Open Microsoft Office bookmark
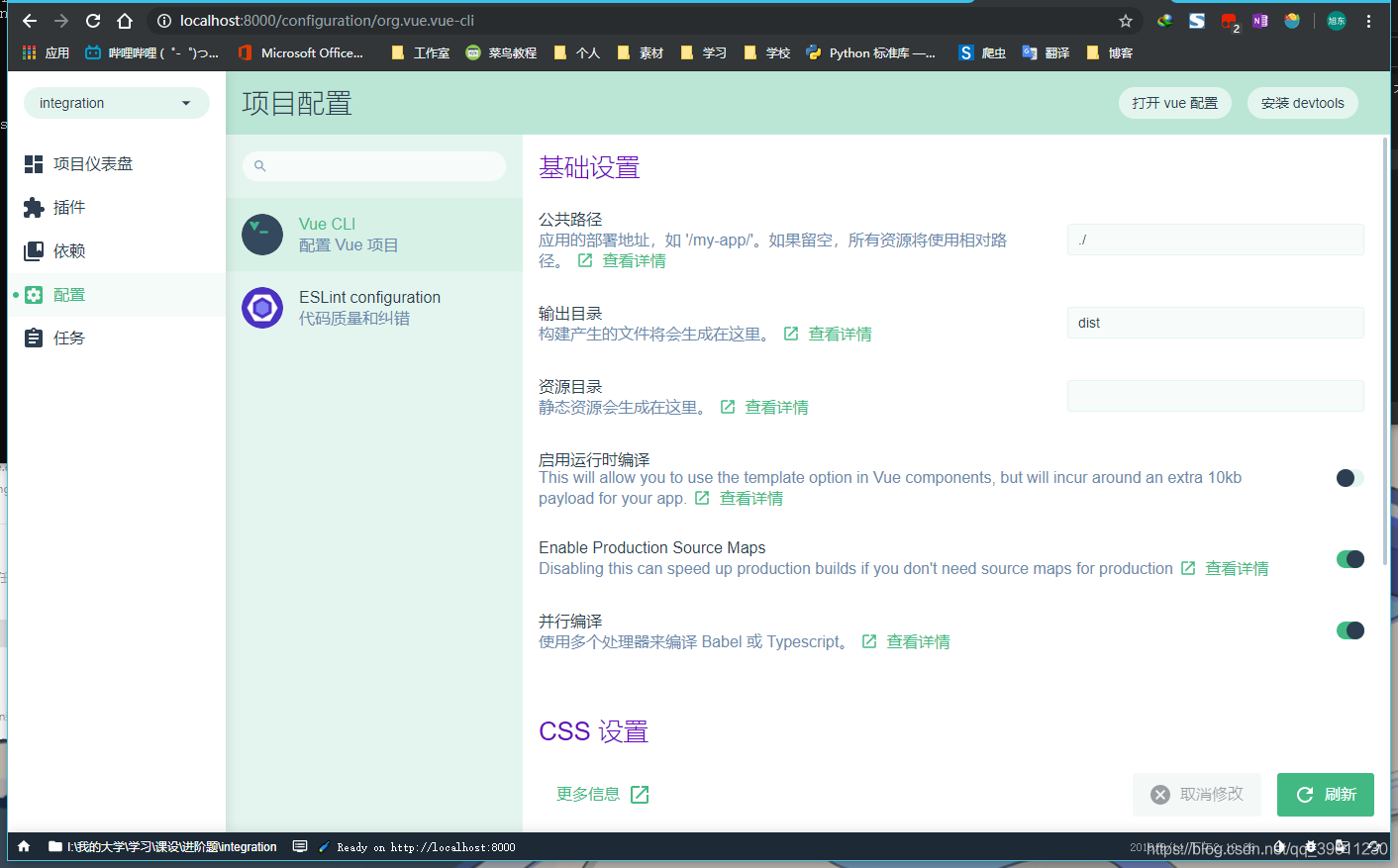 [301, 53]
